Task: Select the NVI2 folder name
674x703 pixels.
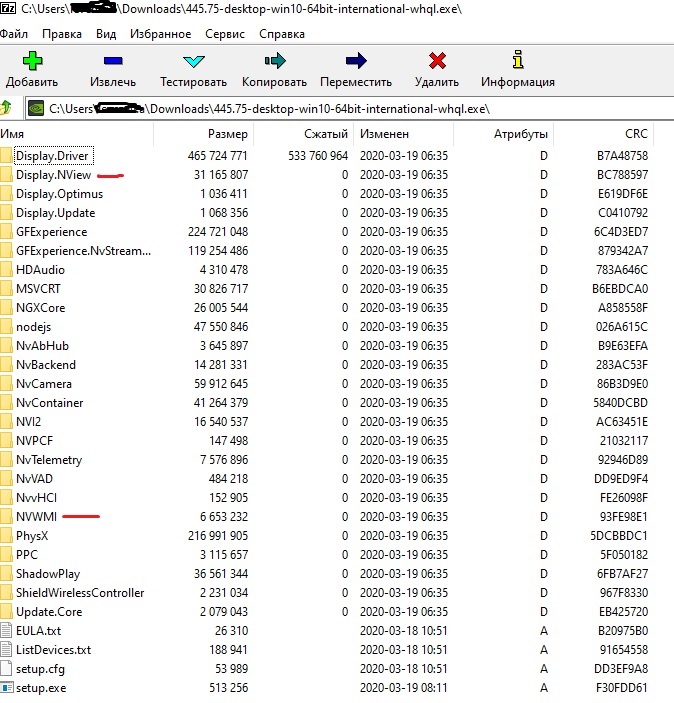Action: 28,421
